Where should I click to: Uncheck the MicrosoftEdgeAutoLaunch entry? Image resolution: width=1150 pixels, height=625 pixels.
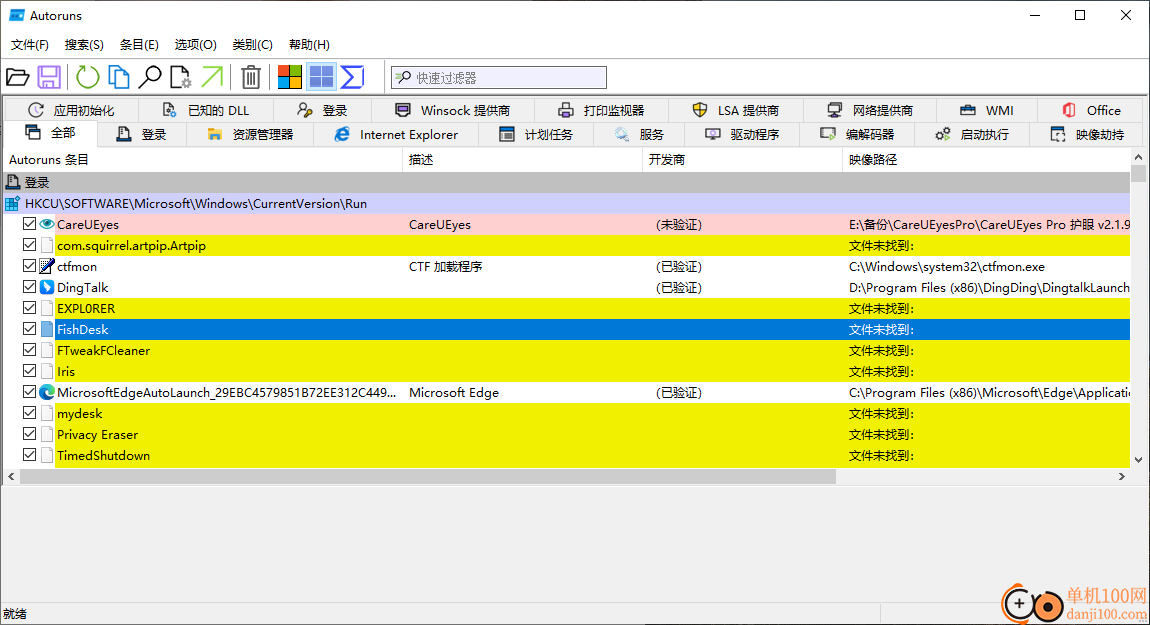29,392
